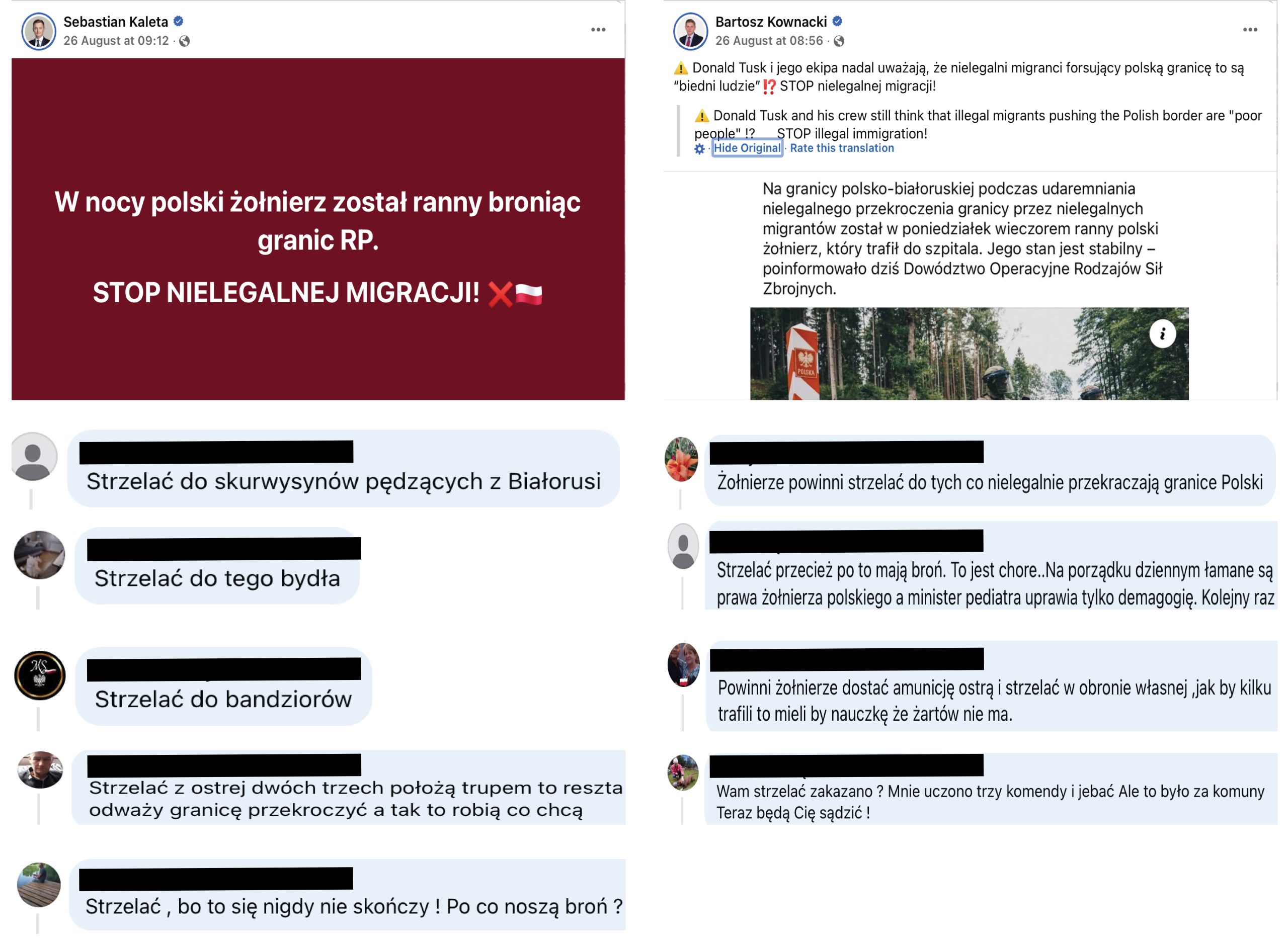Click the public globe icon on Kownacki's post
The height and width of the screenshot is (944, 1288).
click(838, 41)
